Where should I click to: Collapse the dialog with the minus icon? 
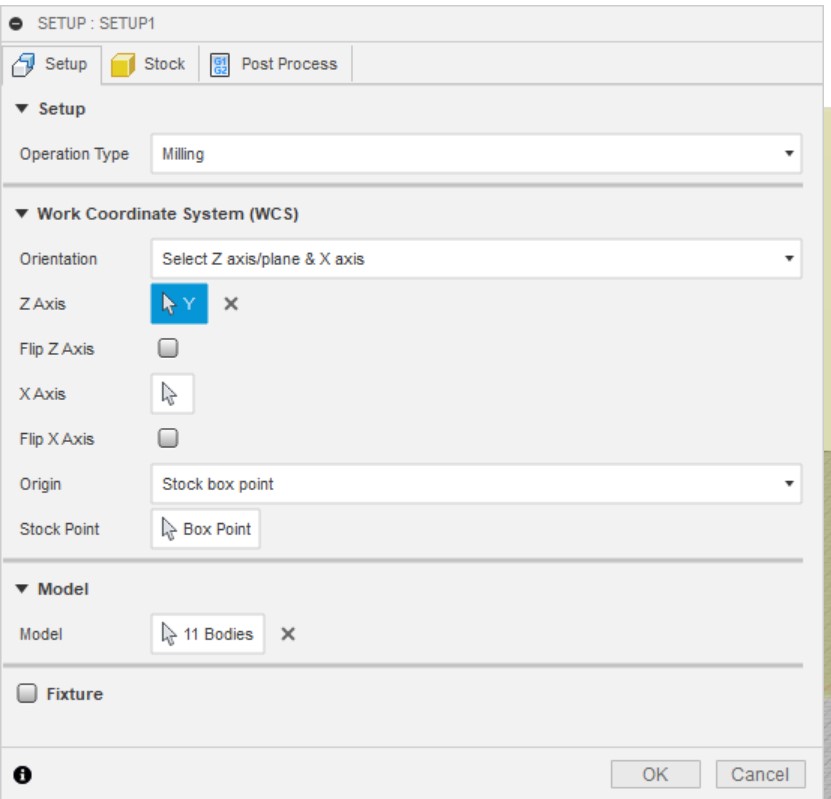16,23
